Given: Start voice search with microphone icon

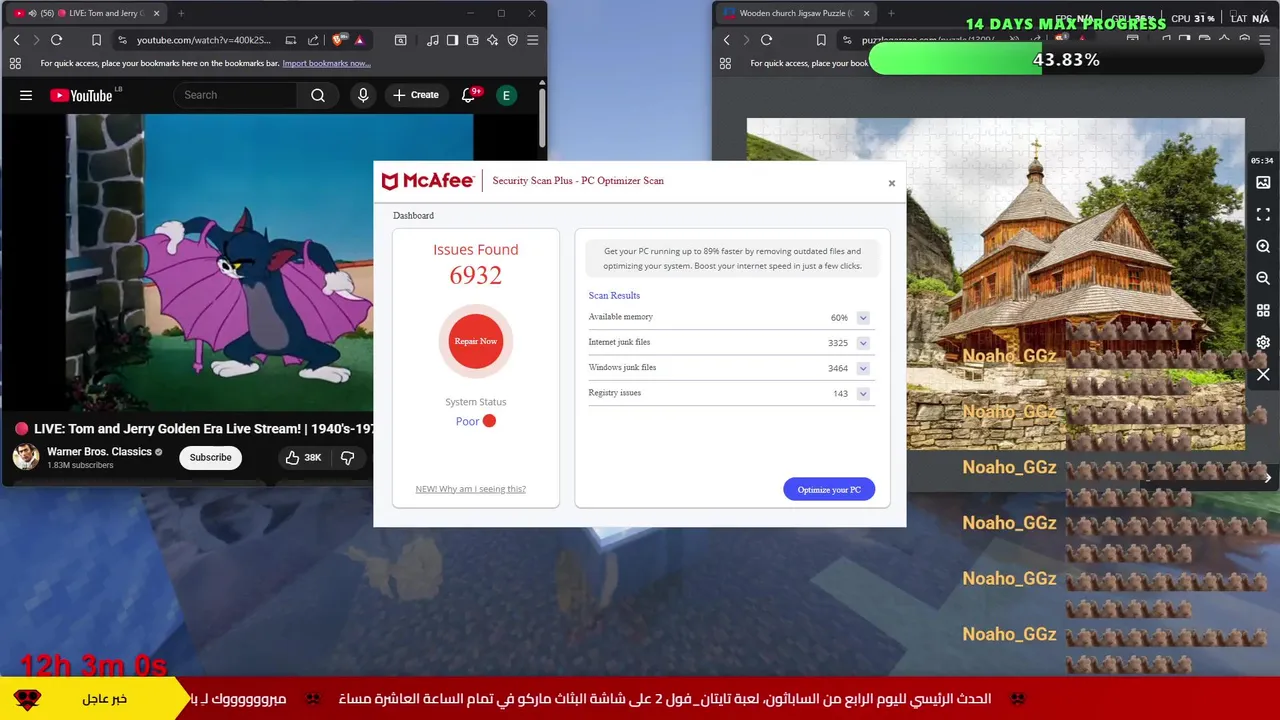Looking at the screenshot, I should (x=363, y=95).
